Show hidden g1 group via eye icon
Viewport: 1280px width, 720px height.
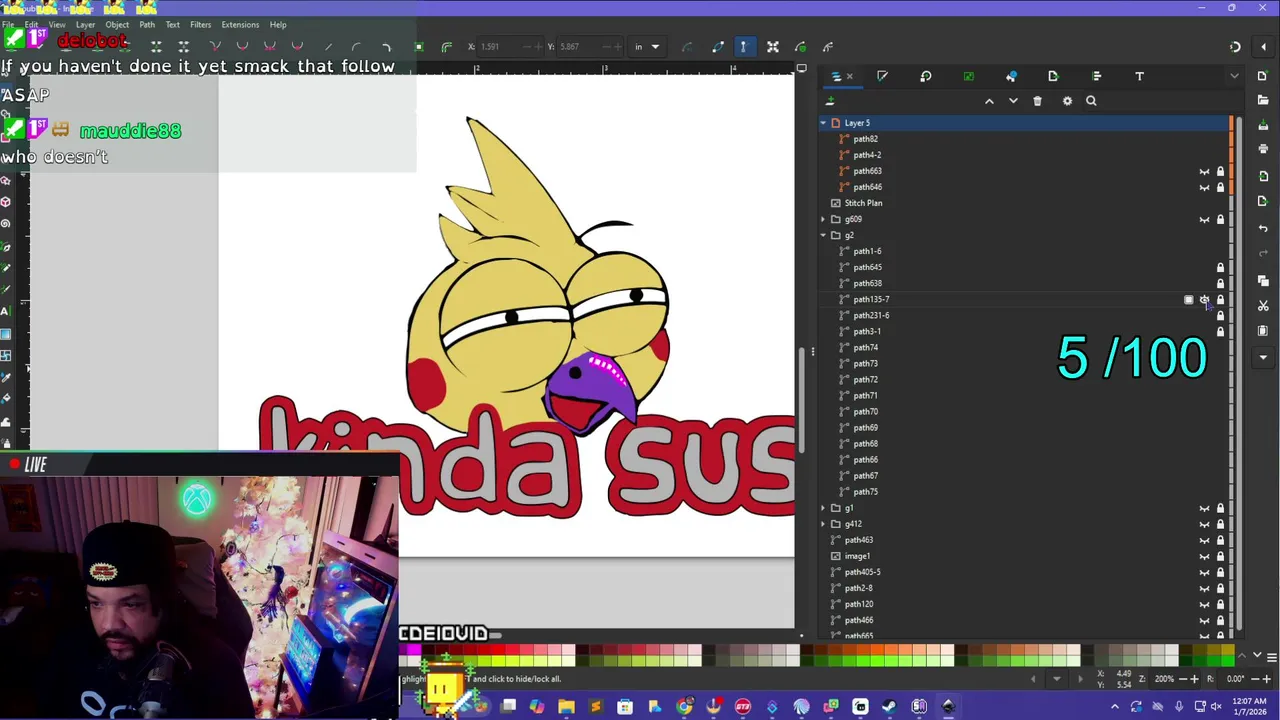coord(1204,508)
